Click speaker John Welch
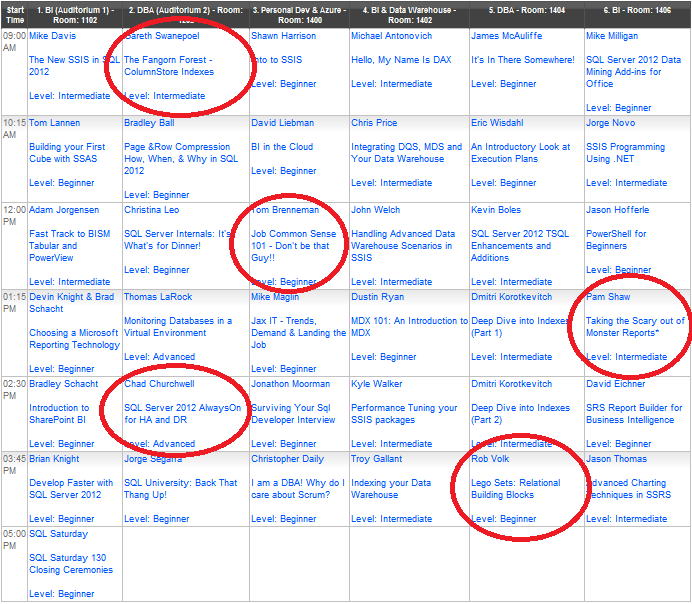 pyautogui.click(x=376, y=210)
